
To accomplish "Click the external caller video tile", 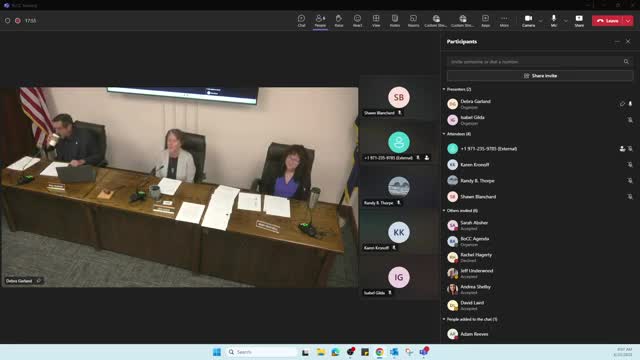I will (399, 143).
